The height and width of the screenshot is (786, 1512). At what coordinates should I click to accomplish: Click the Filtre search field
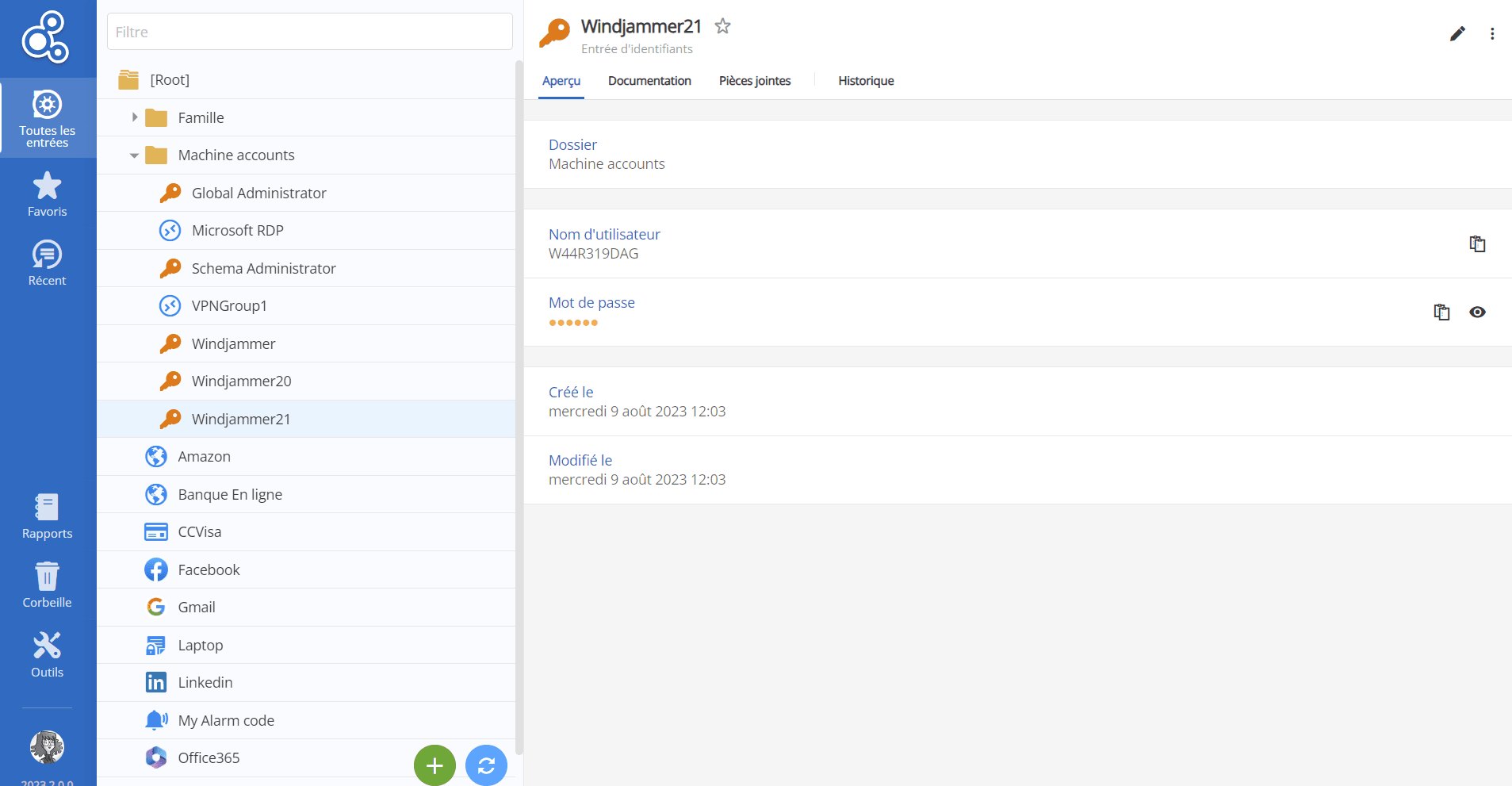coord(309,32)
